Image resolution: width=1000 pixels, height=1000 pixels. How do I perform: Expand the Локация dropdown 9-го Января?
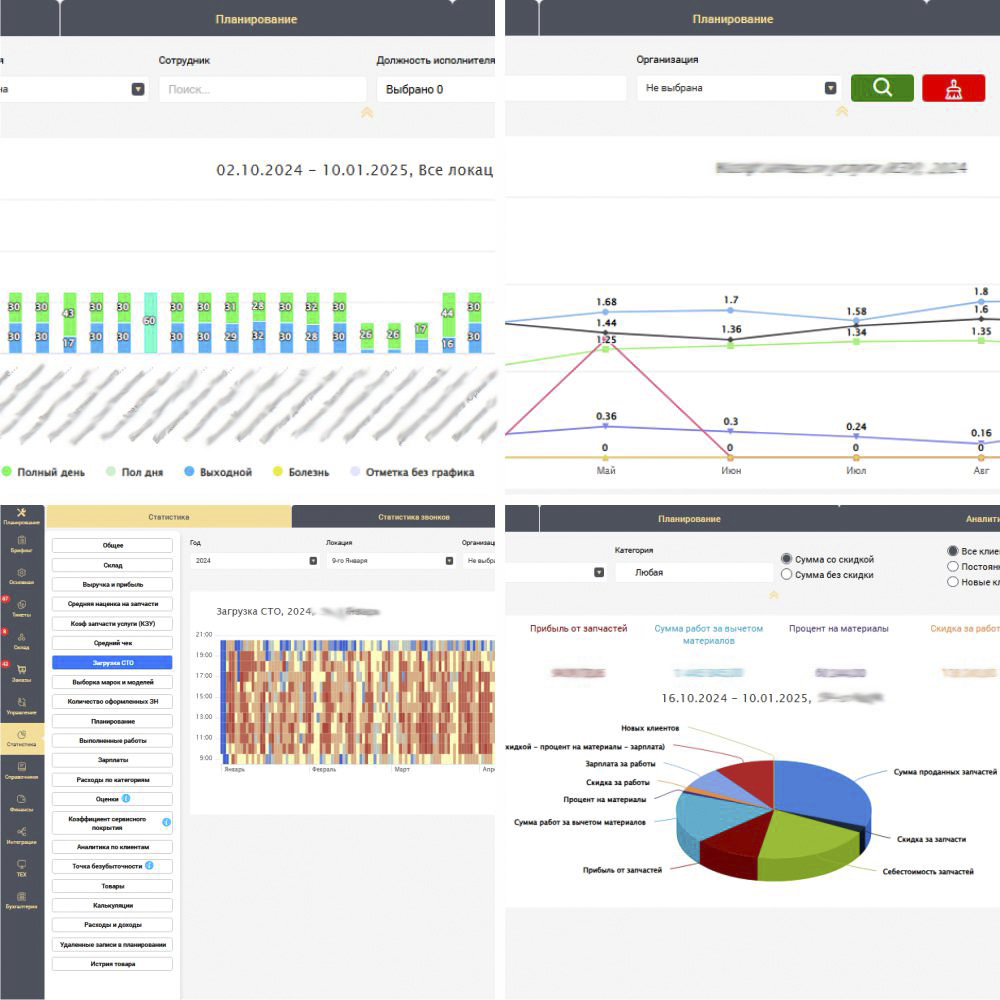pos(389,561)
